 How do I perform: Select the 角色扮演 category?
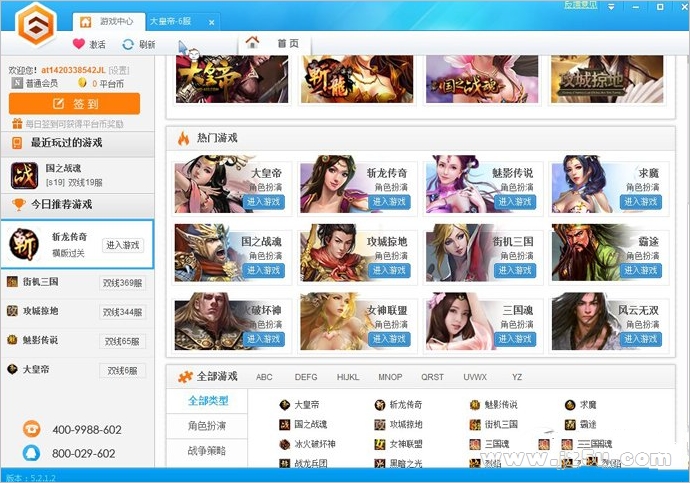click(x=207, y=426)
